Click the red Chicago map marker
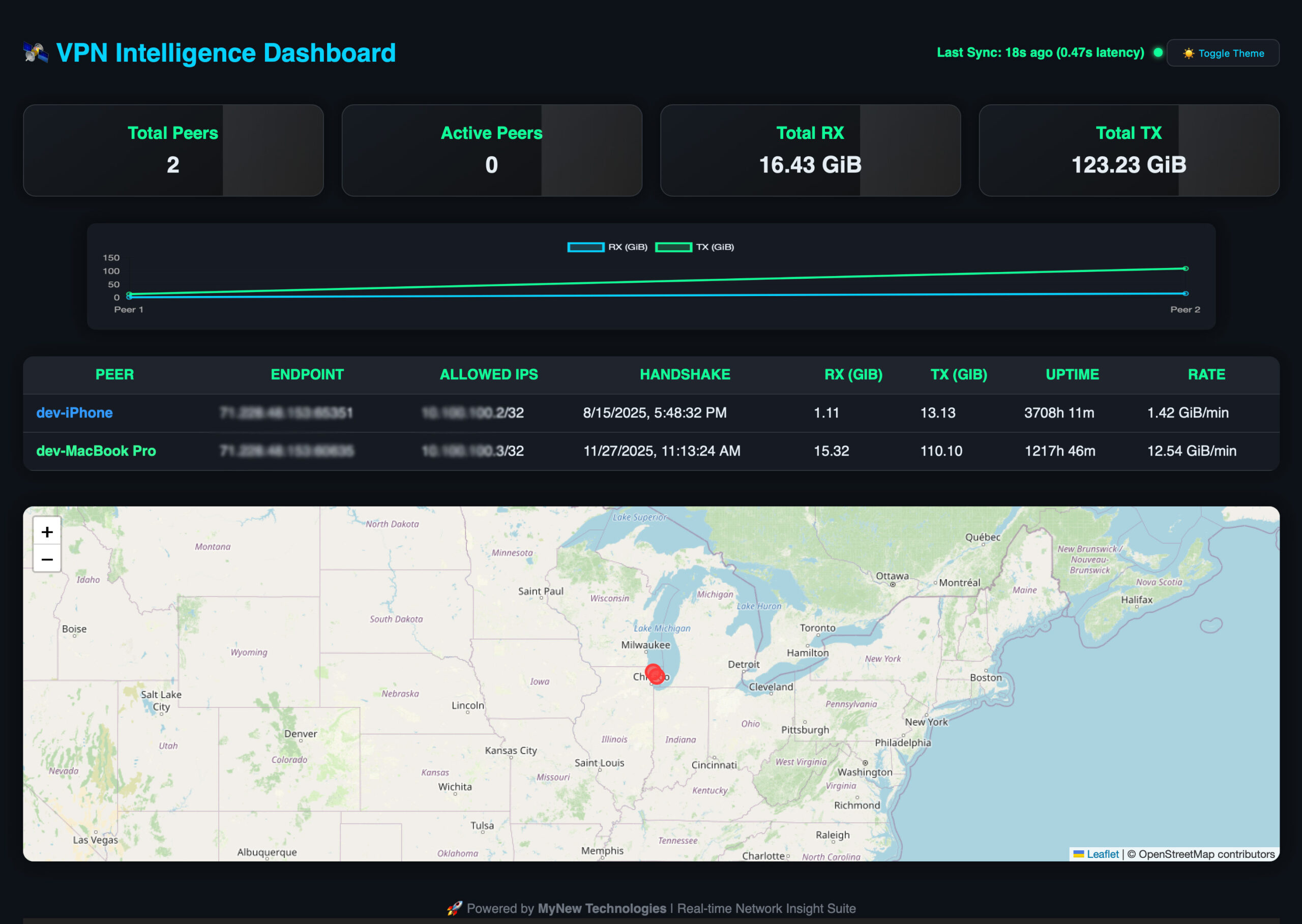 pos(655,674)
